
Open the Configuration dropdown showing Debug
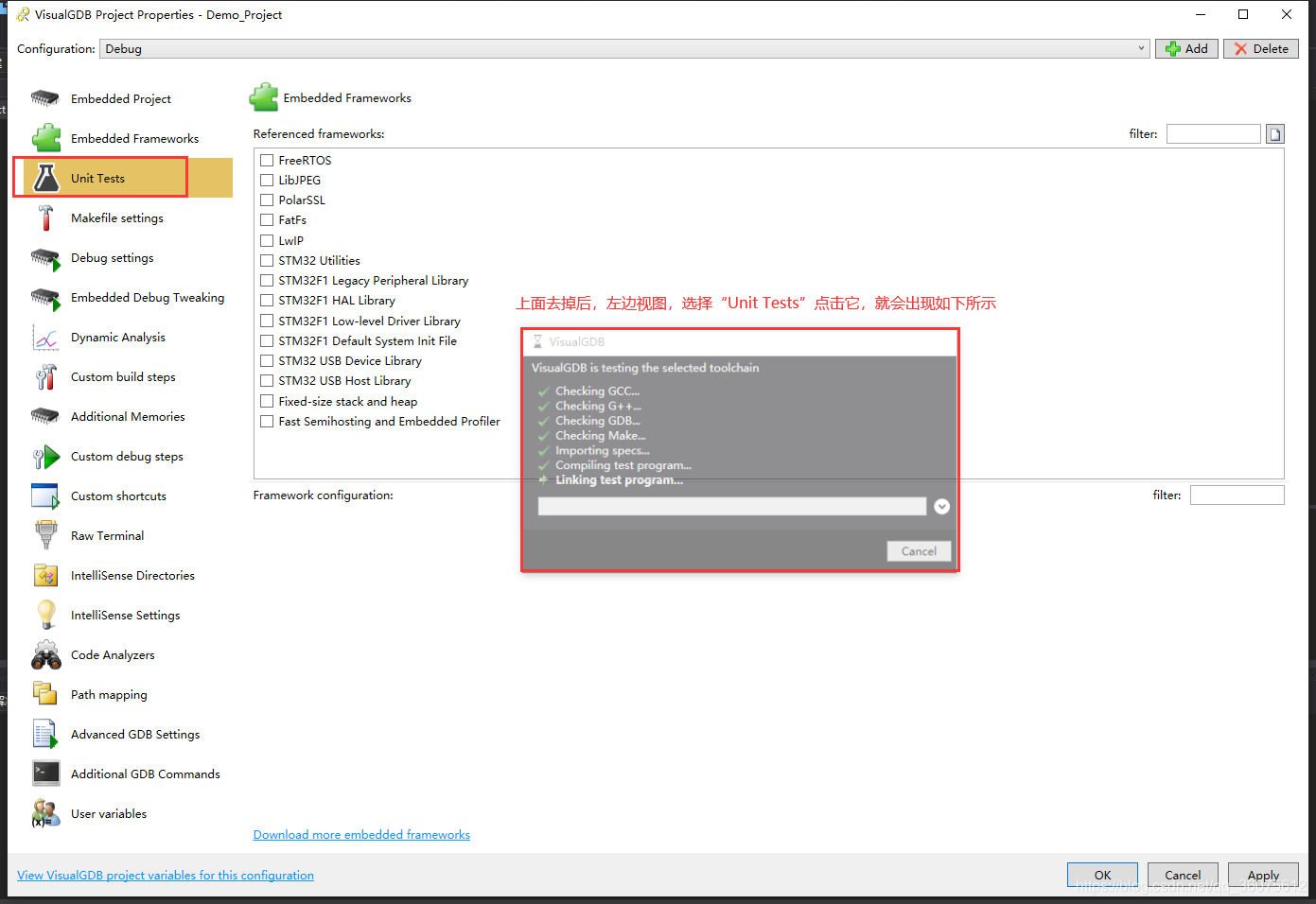(624, 48)
